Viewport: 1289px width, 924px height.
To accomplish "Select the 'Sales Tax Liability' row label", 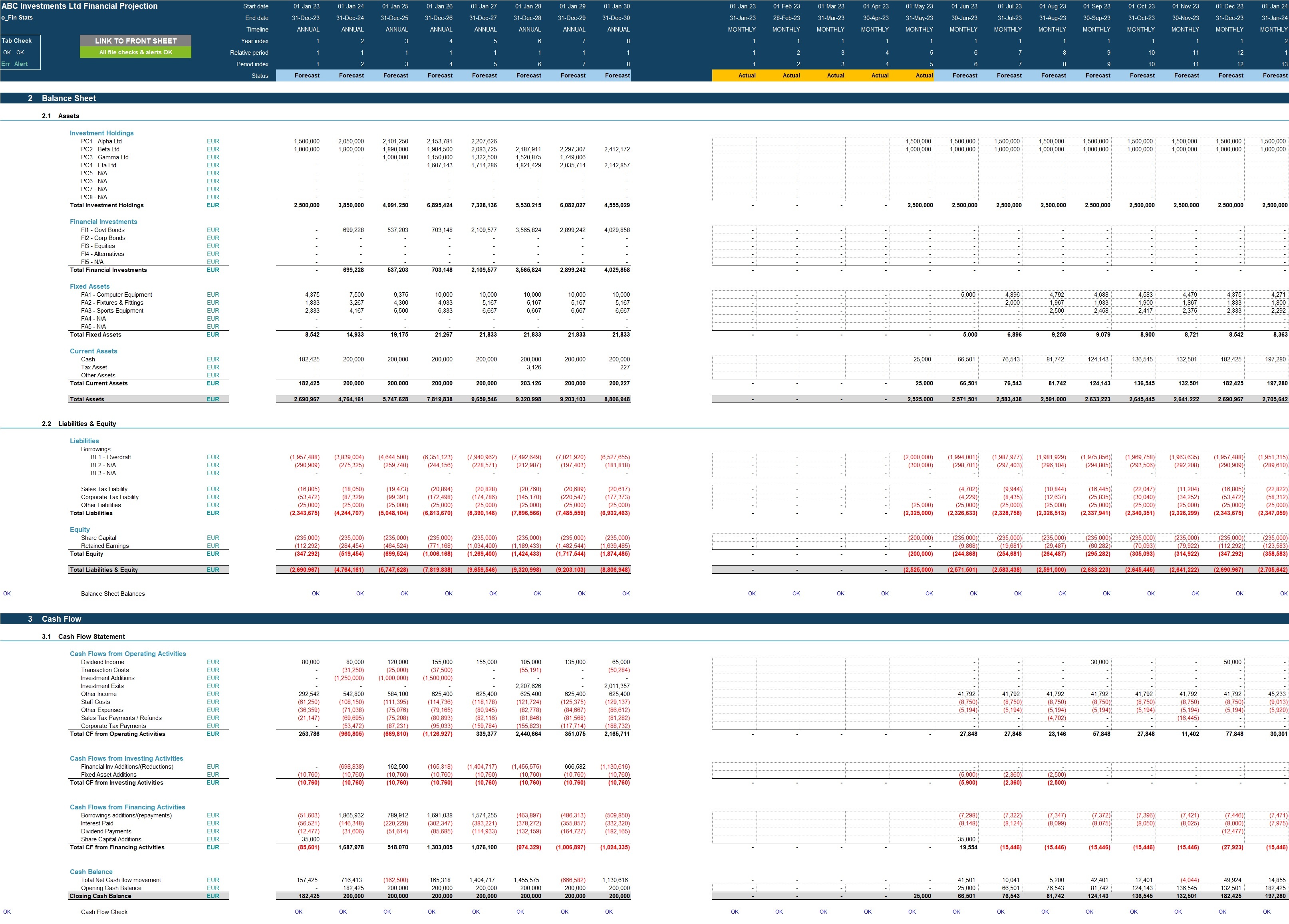I will coord(104,489).
